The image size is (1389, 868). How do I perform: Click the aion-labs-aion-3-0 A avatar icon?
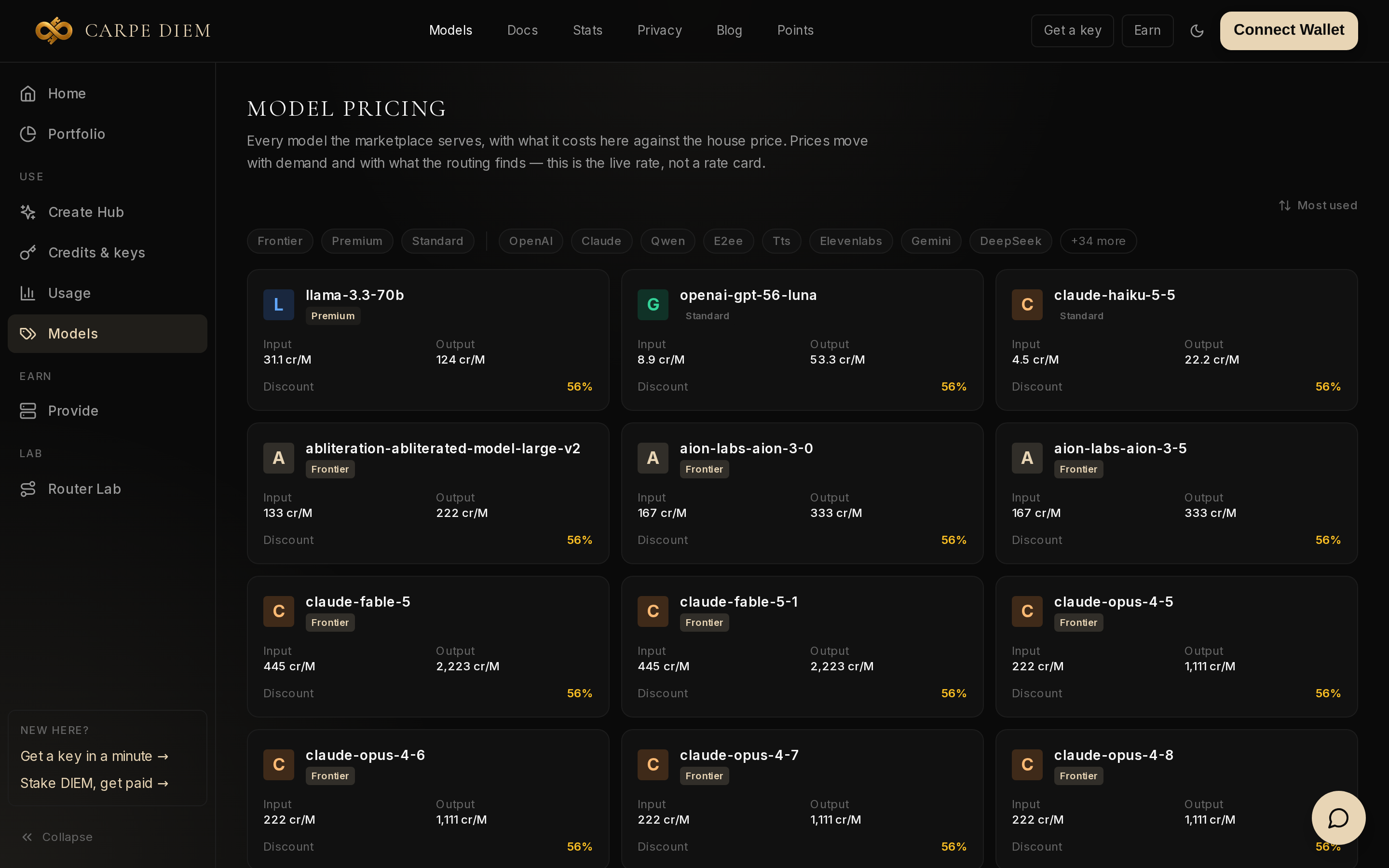[653, 458]
